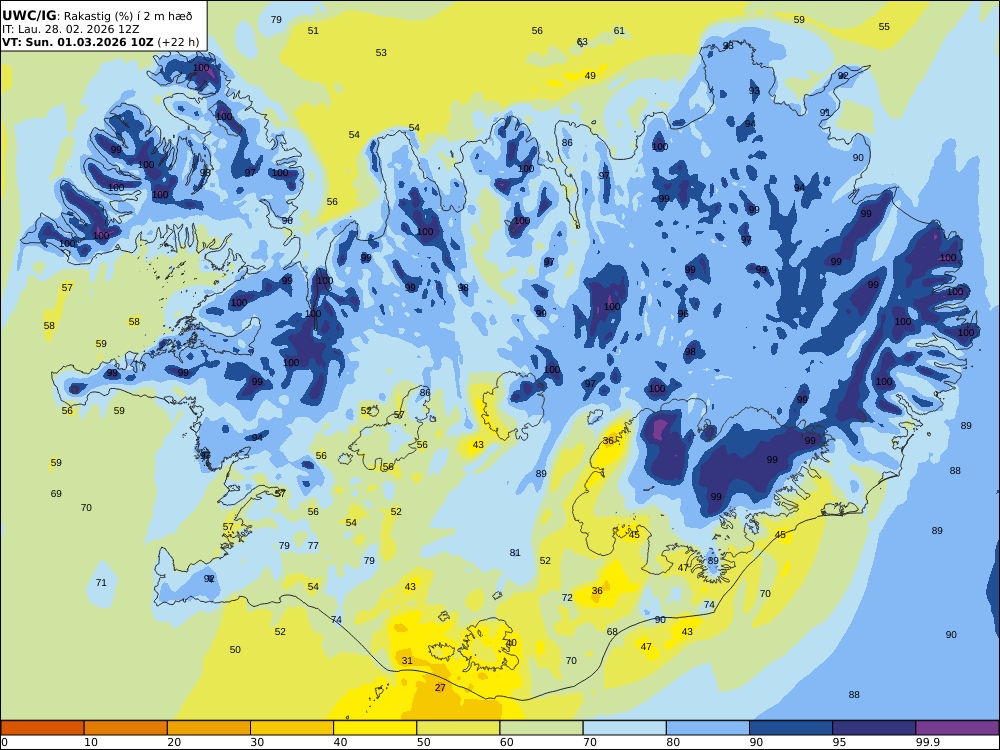1000x750 pixels.
Task: Click the lowest humidity value '27' off the south coast
Action: (x=440, y=688)
